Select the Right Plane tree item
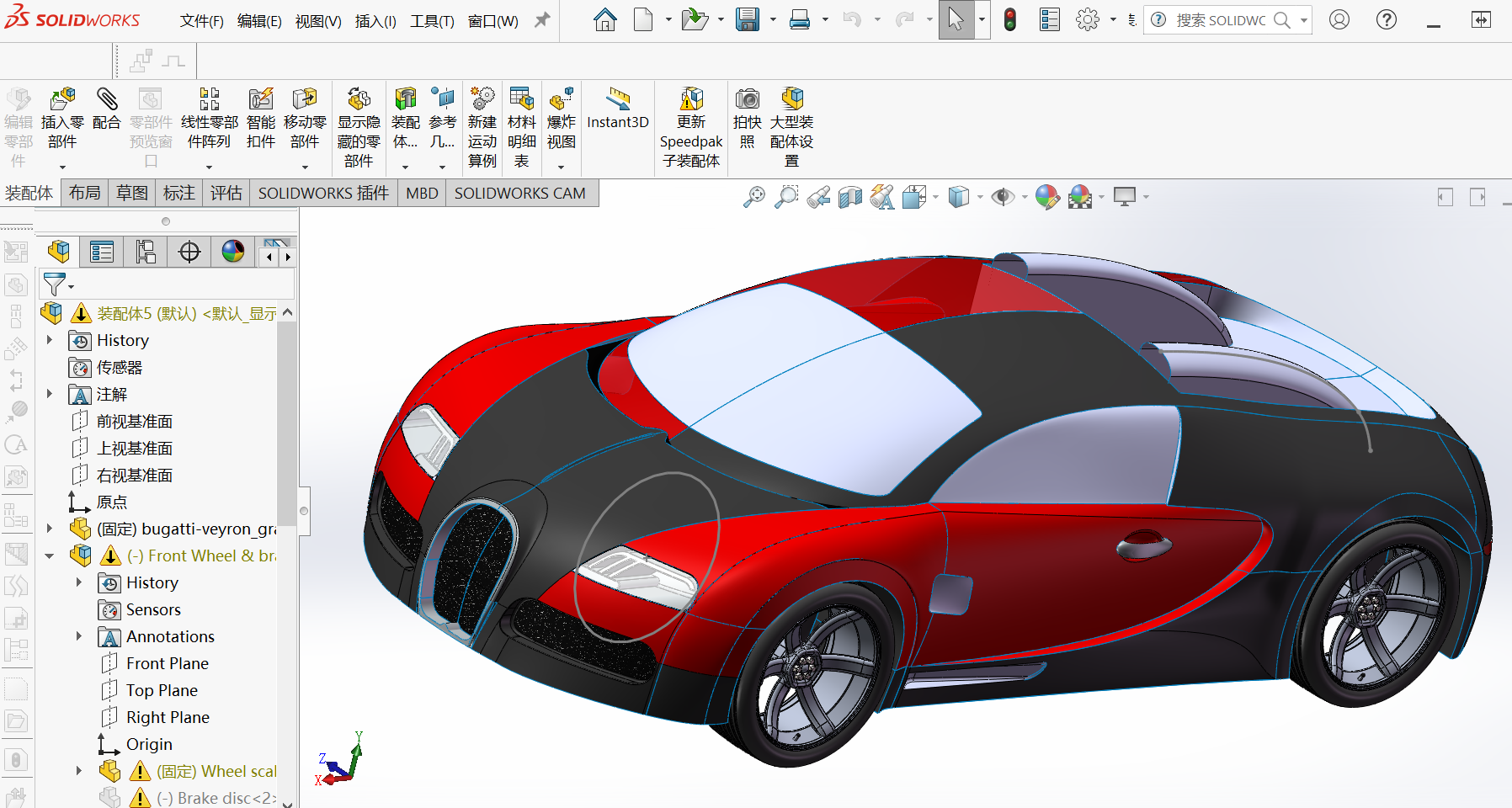Viewport: 1512px width, 808px height. click(x=168, y=717)
